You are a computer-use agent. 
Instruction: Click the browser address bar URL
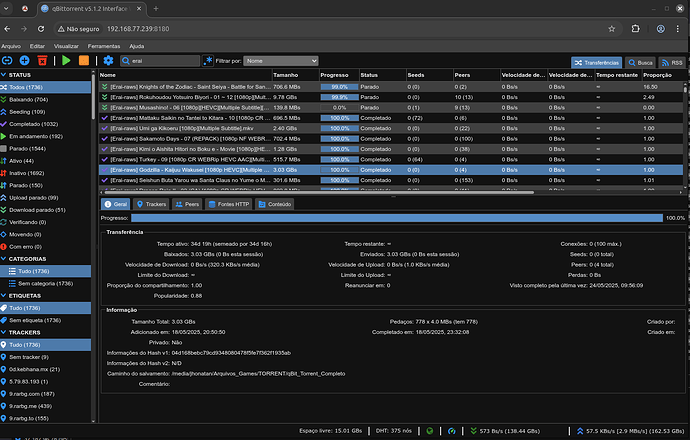(138, 29)
